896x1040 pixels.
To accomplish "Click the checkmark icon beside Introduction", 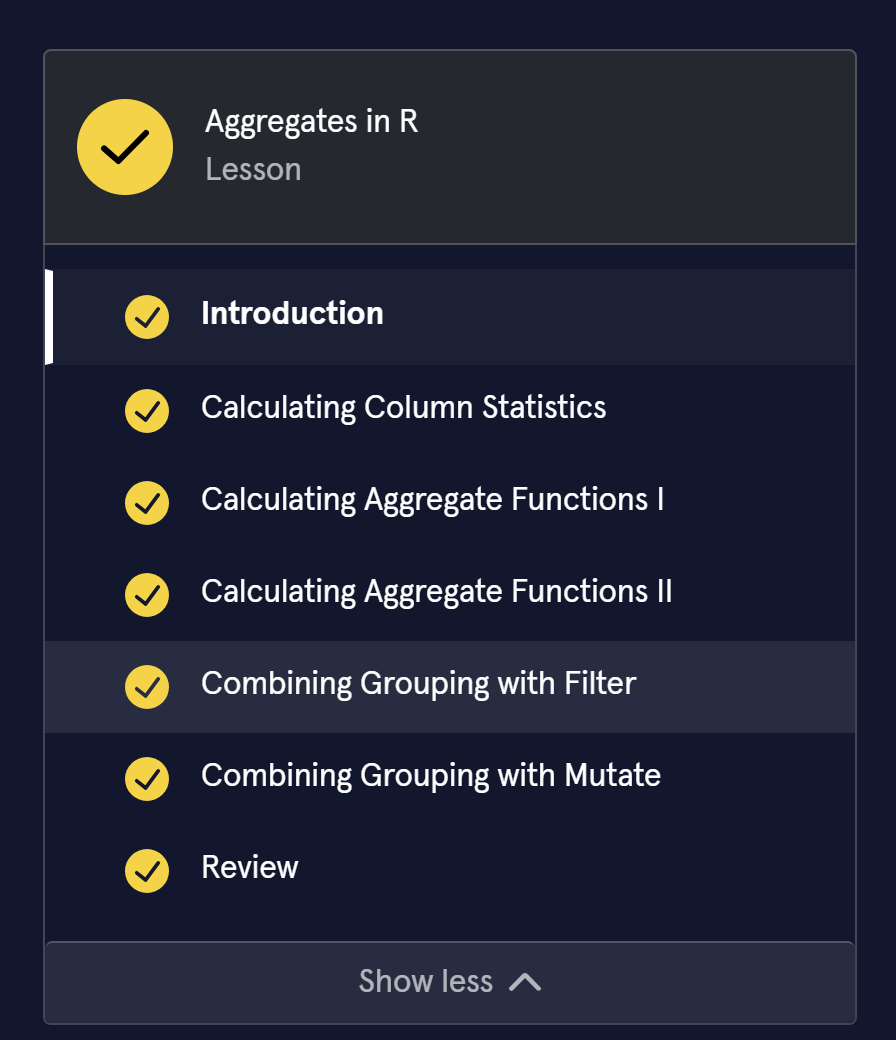I will [x=147, y=317].
